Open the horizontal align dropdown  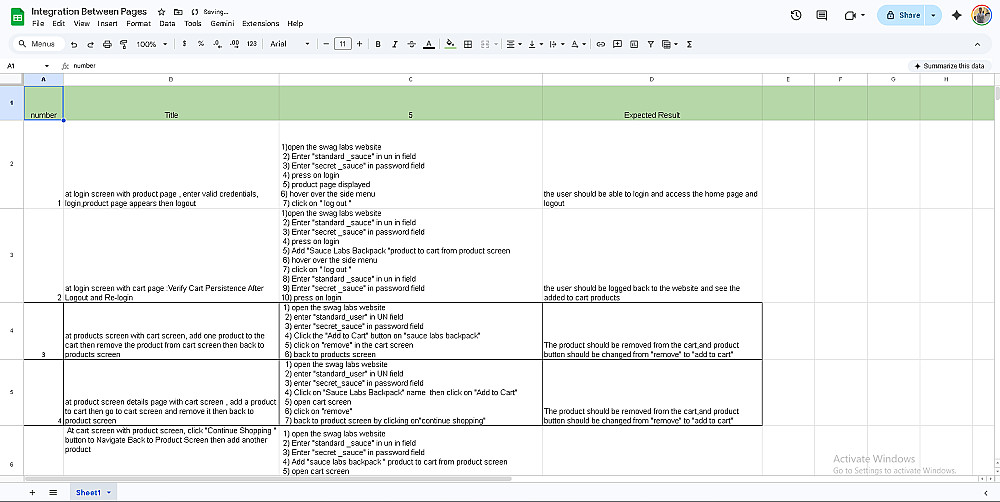click(513, 44)
